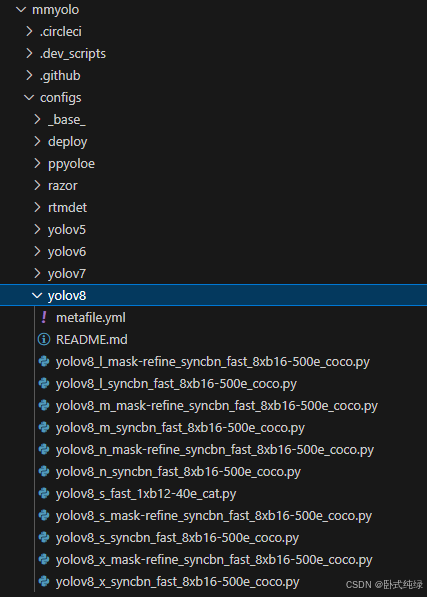The width and height of the screenshot is (427, 597).
Task: Select the yolov5 folder name
Action: 67,230
